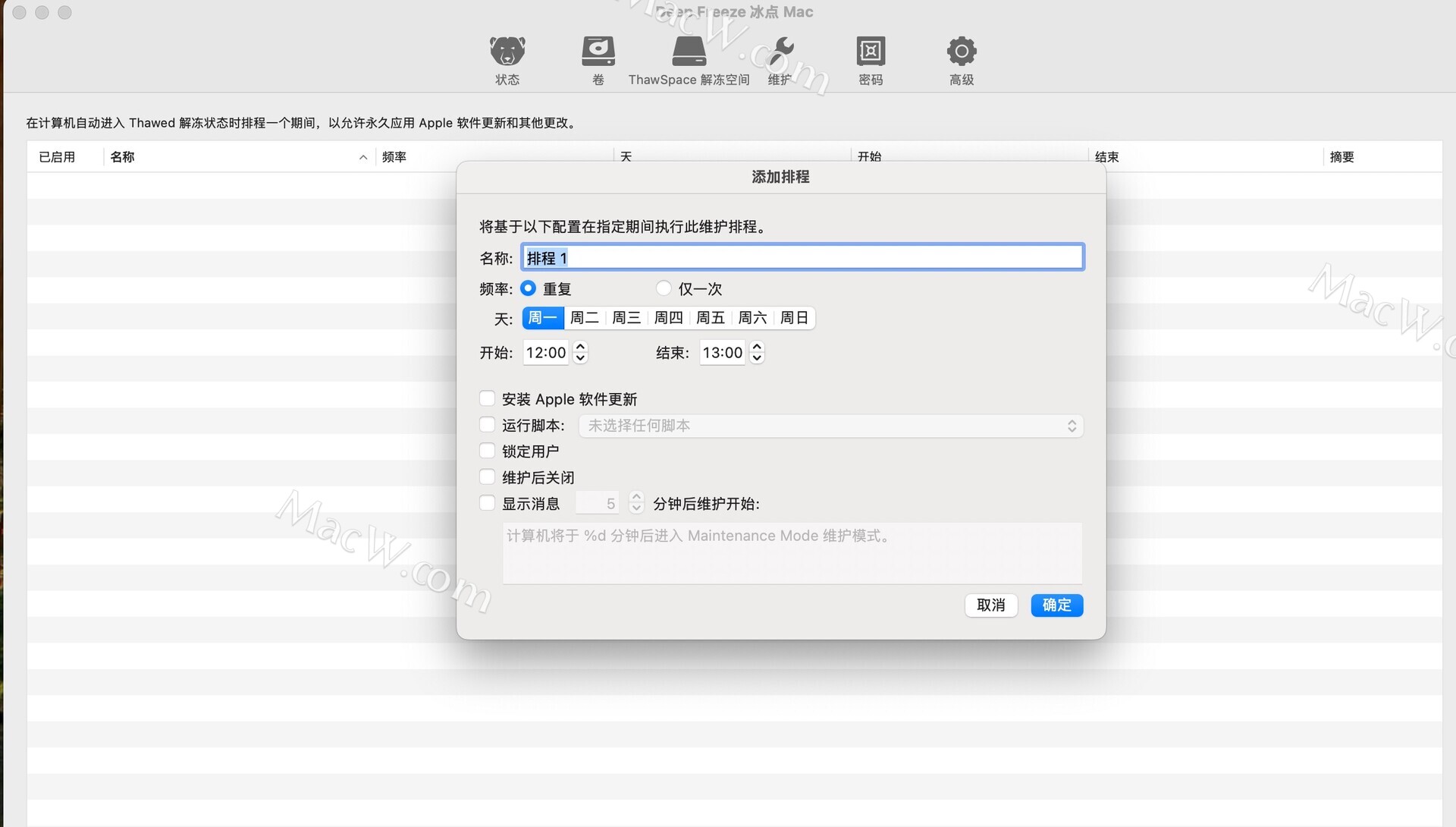Open the 高级 advanced gear icon
This screenshot has height=827, width=1456.
[962, 52]
